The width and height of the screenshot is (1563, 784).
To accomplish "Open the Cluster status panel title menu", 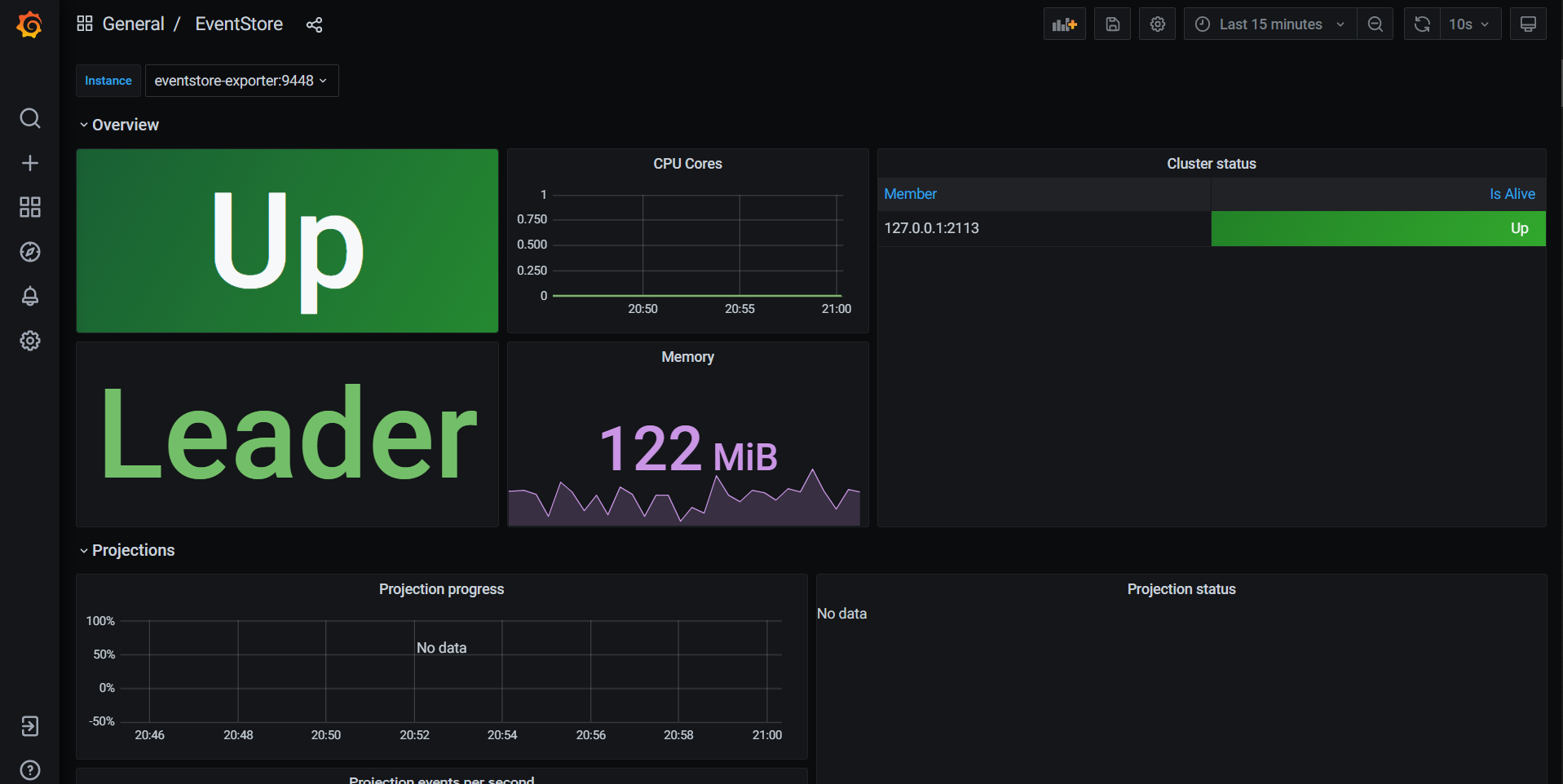I will (1212, 164).
